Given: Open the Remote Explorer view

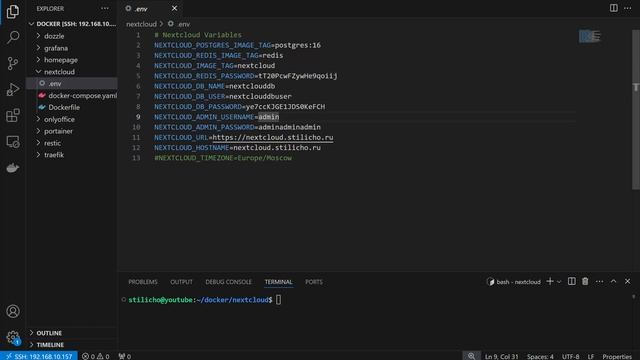Looking at the screenshot, I should 13,142.
